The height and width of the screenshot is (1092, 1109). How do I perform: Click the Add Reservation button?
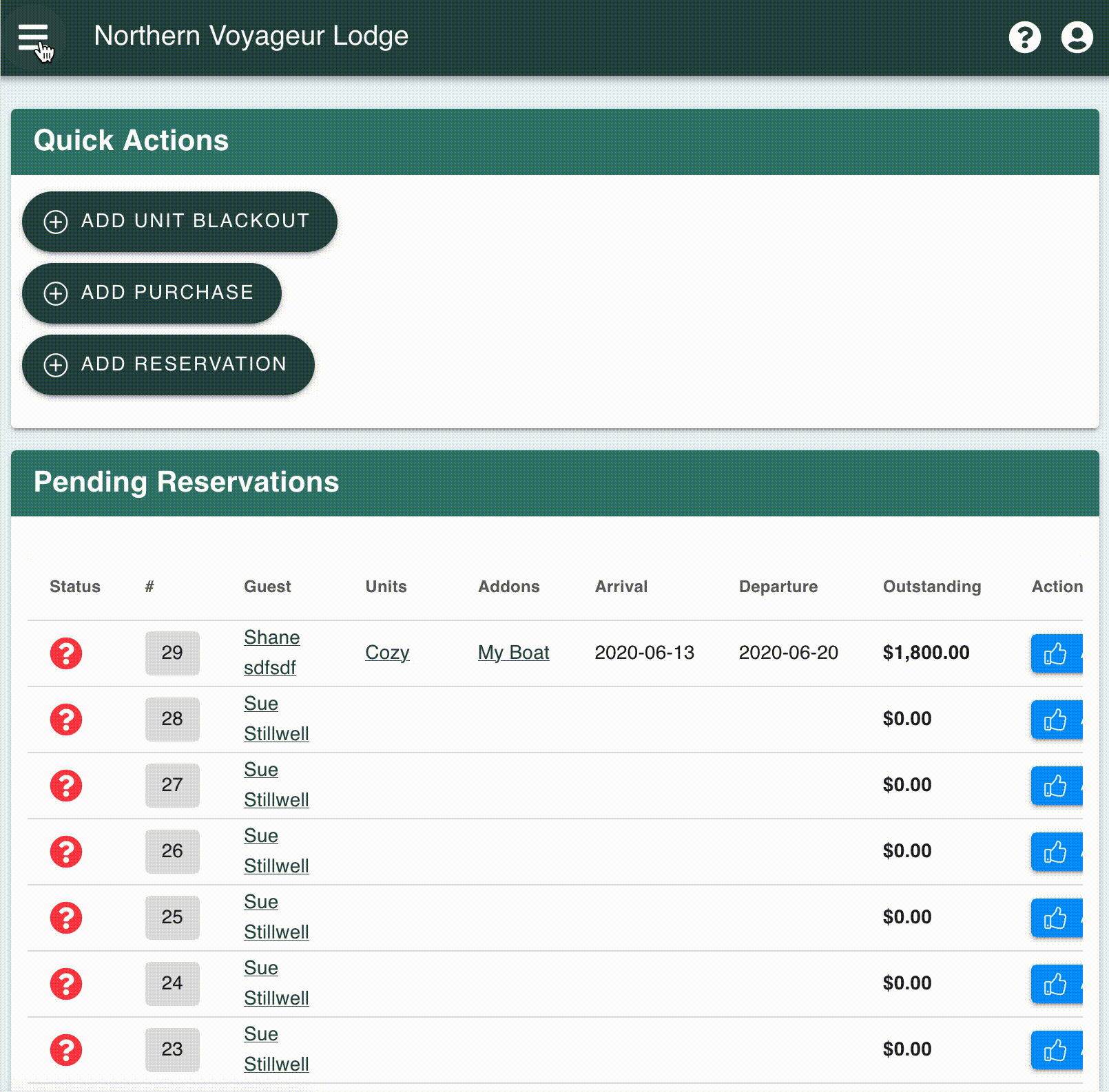click(x=168, y=364)
